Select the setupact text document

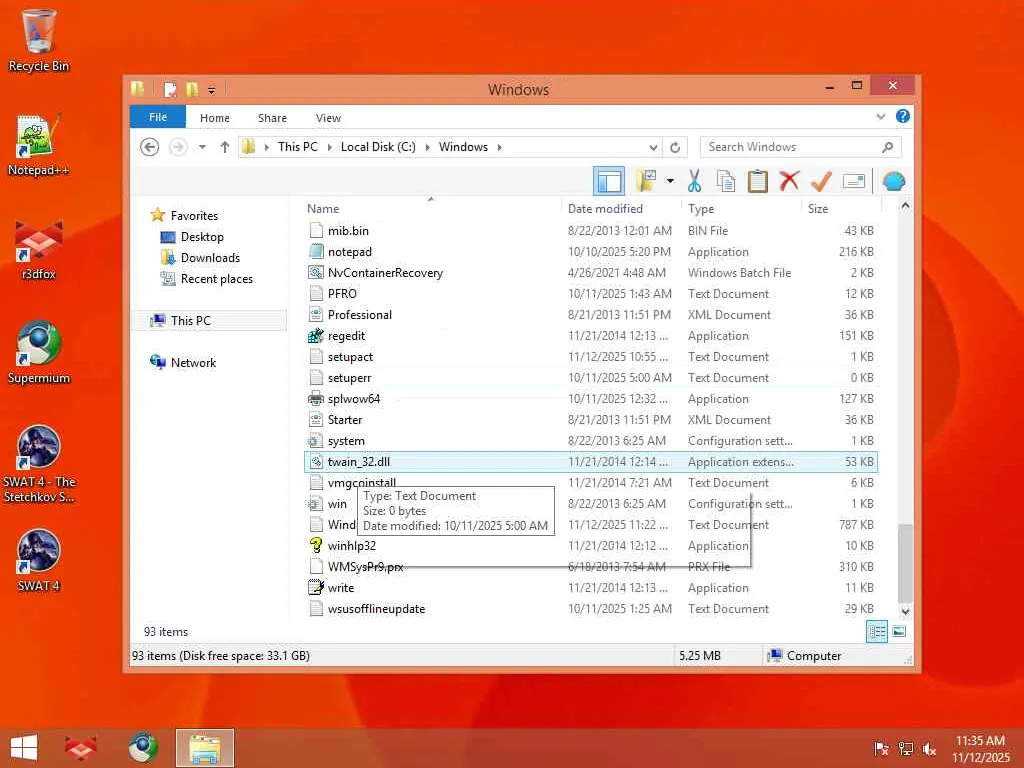coord(350,357)
